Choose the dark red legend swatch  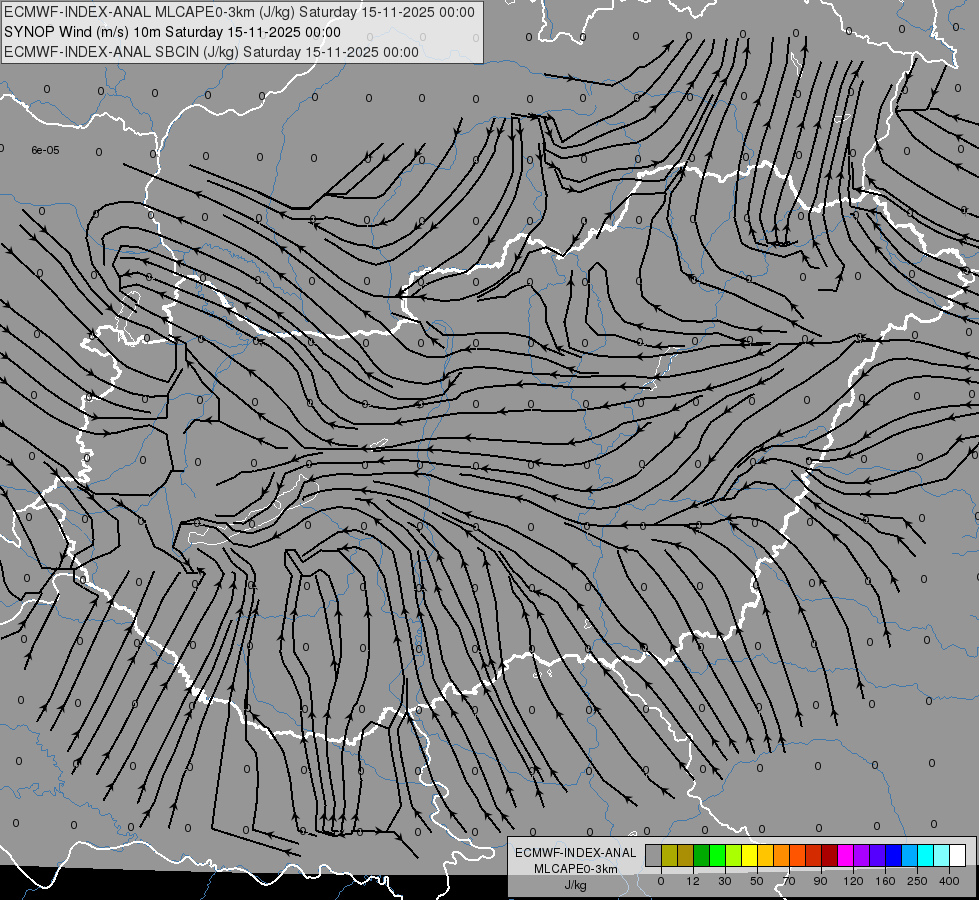(830, 855)
